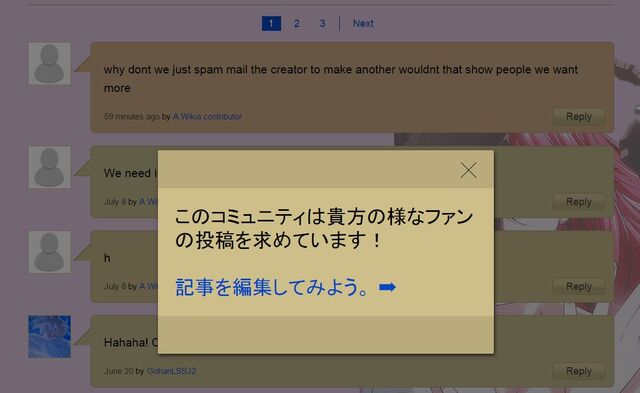This screenshot has width=640, height=393.
Task: Reply to the spam mail creator comment
Action: click(578, 117)
